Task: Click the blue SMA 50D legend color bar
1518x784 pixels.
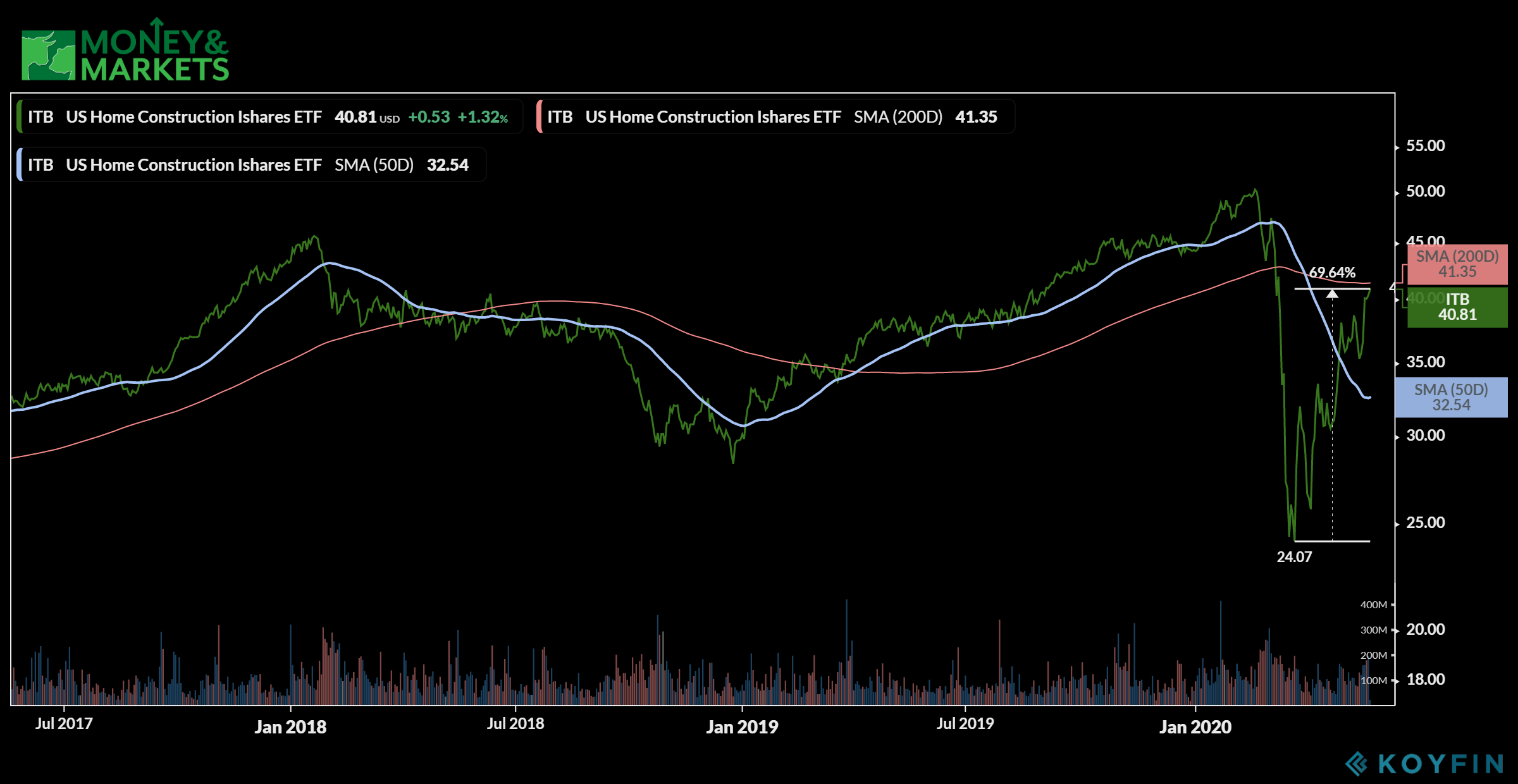Action: (x=20, y=165)
